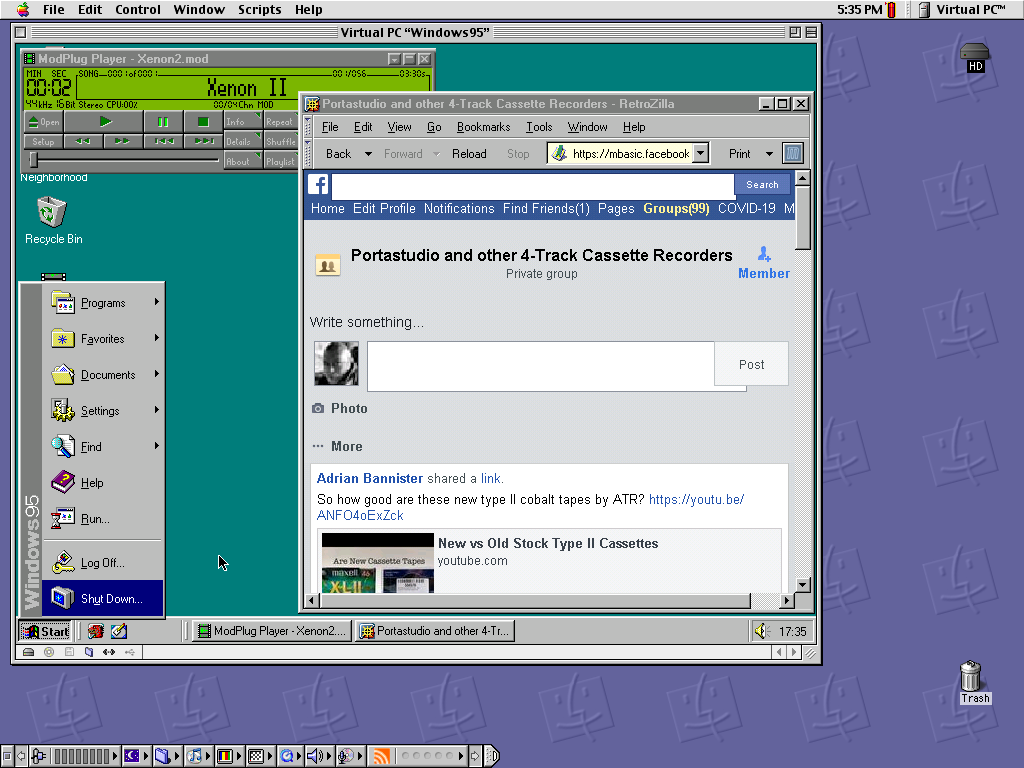Open RetroZilla Go menu

coord(434,127)
